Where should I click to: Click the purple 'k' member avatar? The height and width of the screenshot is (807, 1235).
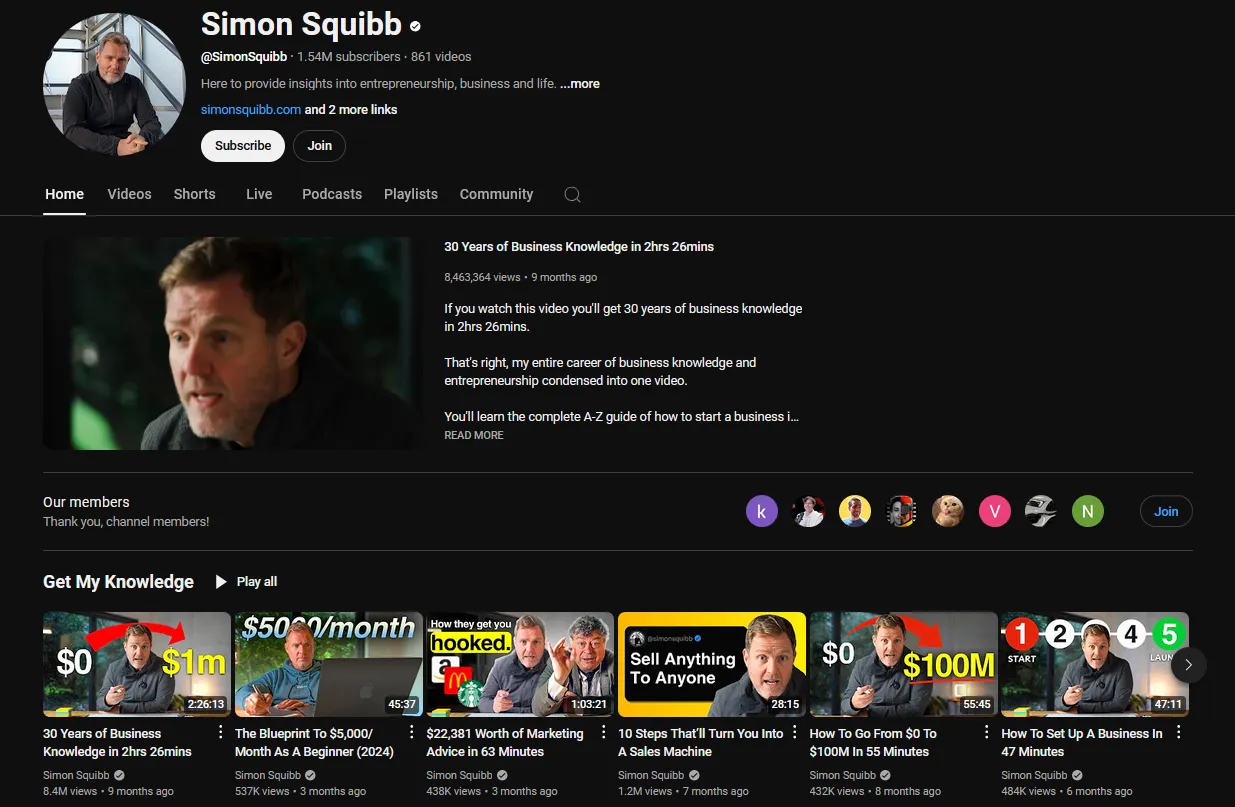(761, 512)
